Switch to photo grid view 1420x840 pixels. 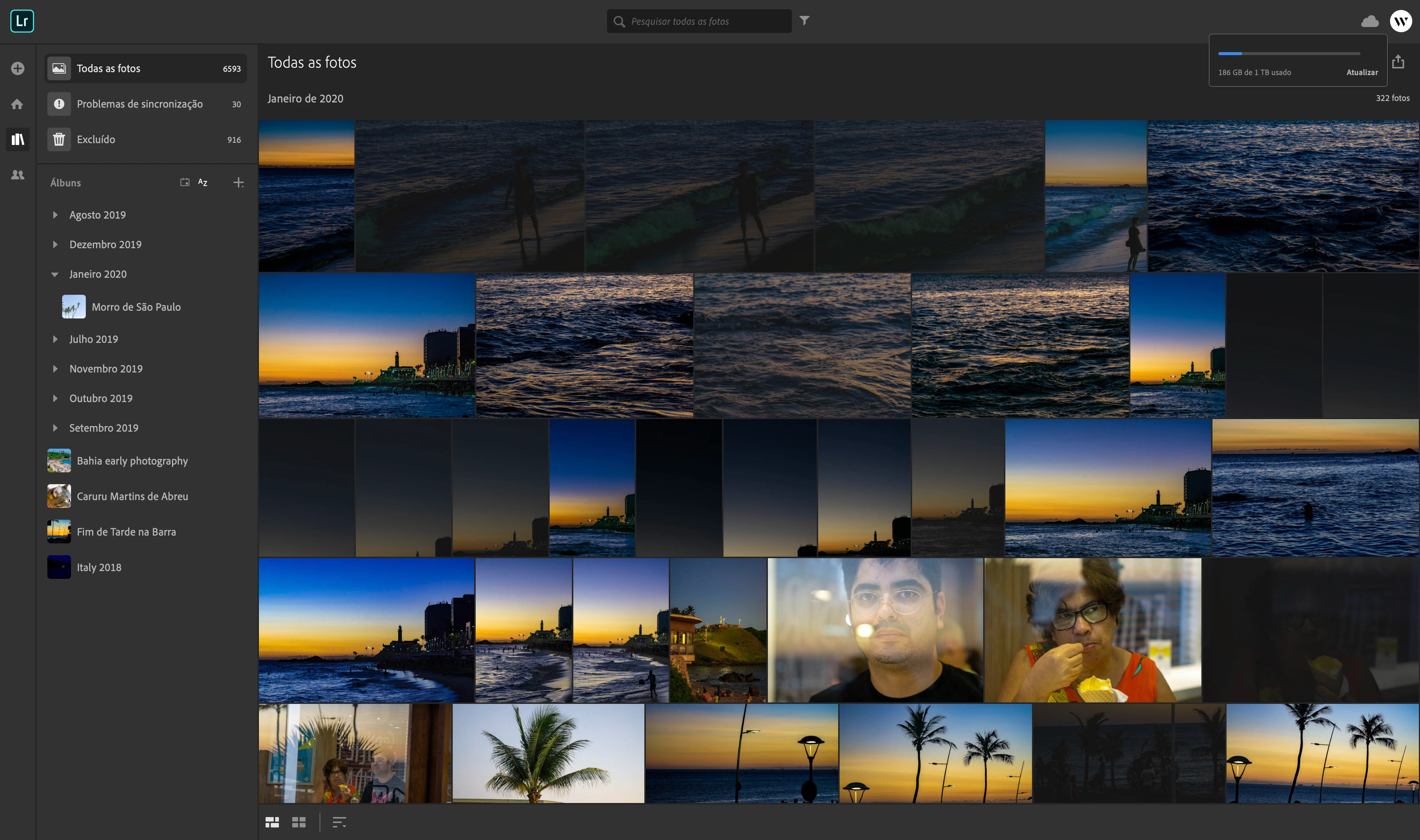coord(272,822)
